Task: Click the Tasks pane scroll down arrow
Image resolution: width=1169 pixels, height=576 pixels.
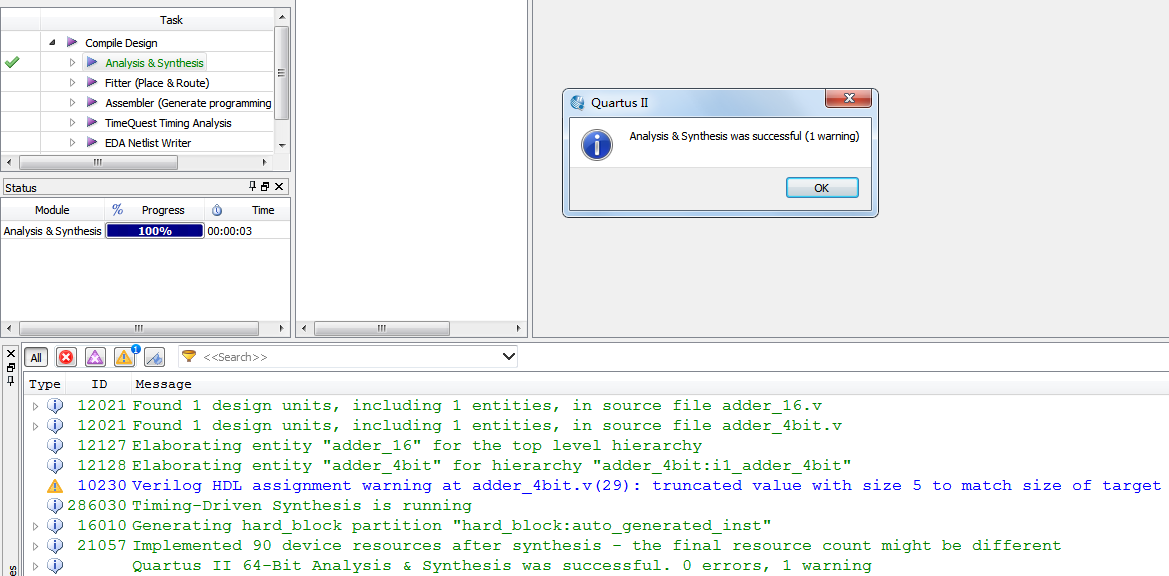Action: point(281,145)
